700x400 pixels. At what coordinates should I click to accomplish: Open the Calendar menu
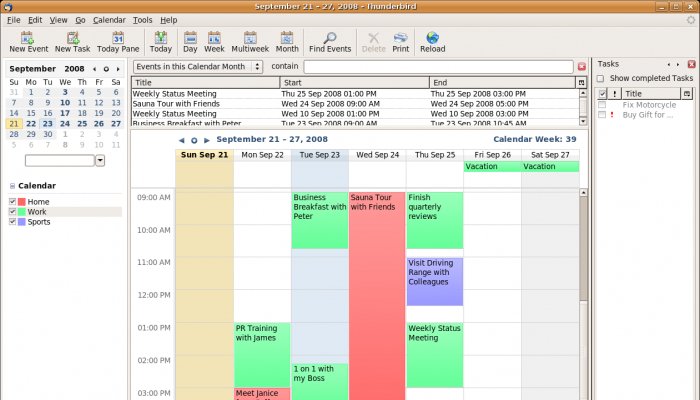109,20
